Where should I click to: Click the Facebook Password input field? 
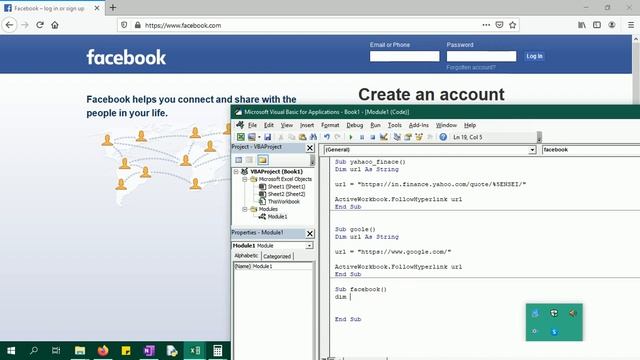tap(481, 56)
